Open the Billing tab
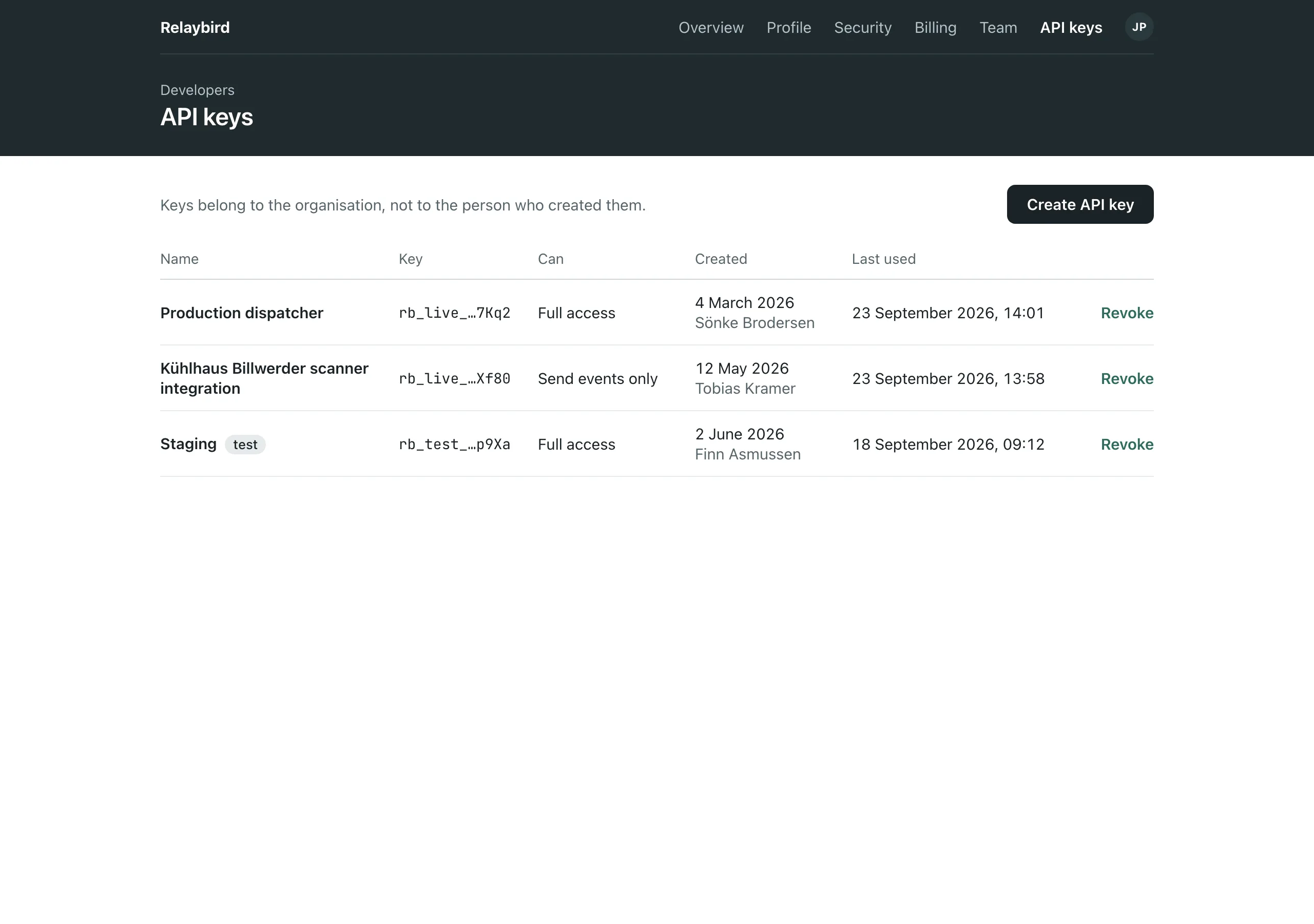The height and width of the screenshot is (924, 1314). [x=935, y=28]
